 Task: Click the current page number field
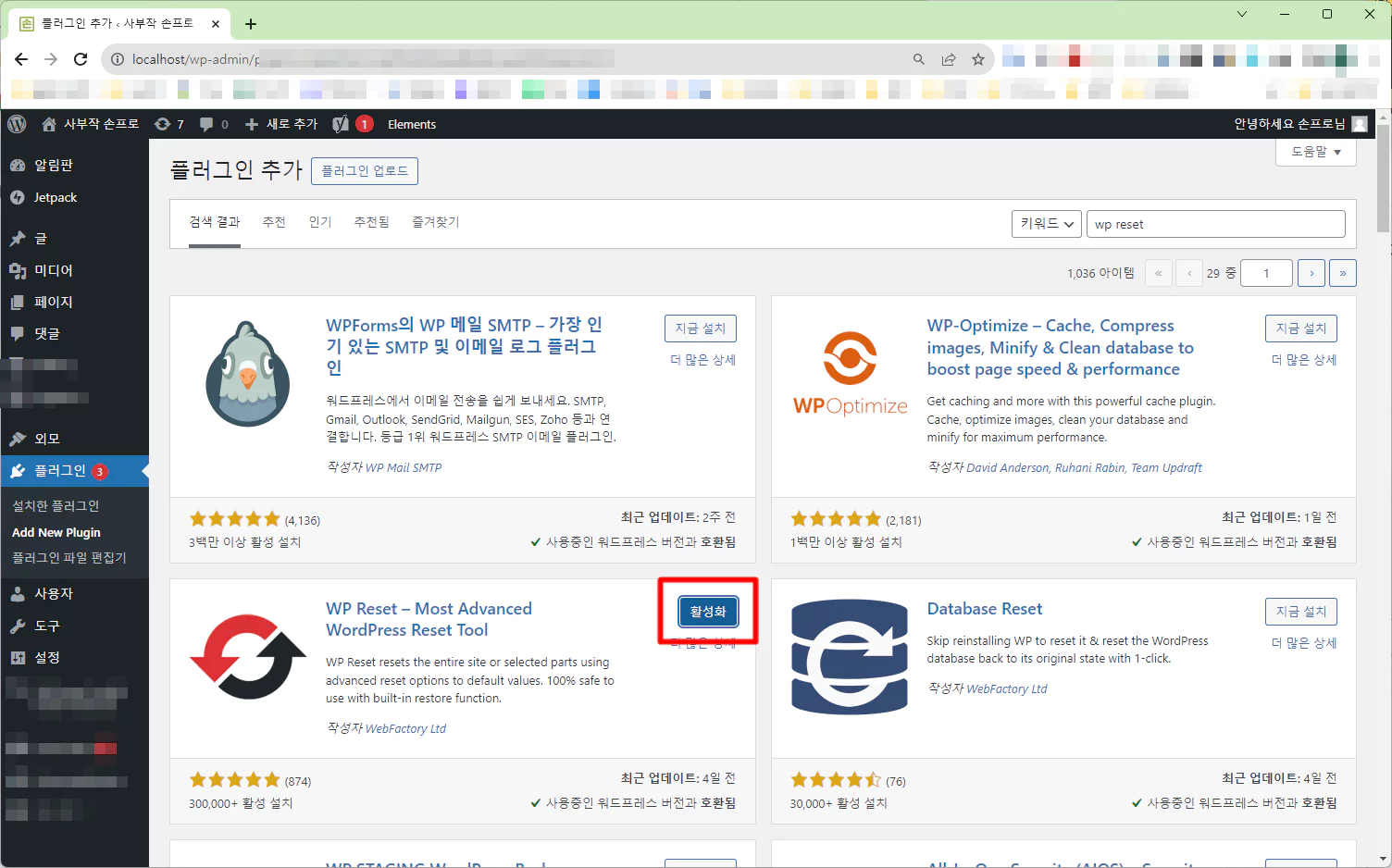[1266, 273]
